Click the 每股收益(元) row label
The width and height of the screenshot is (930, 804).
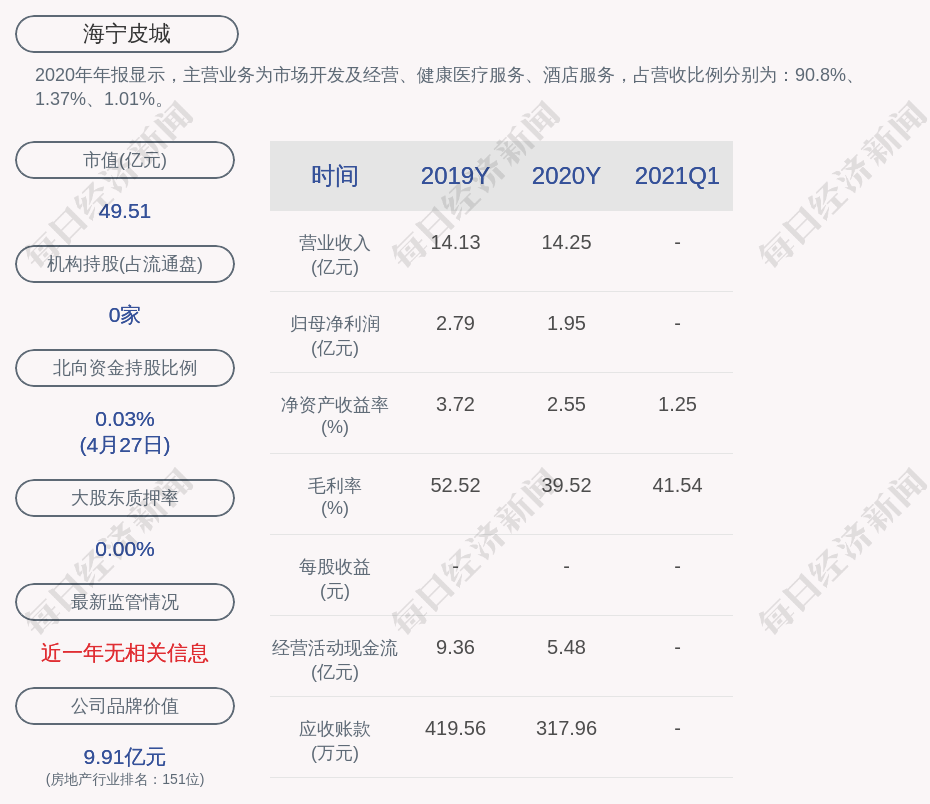click(x=335, y=579)
